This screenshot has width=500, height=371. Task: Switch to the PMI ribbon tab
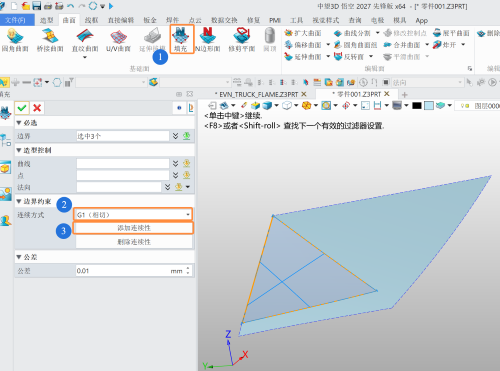[275, 20]
